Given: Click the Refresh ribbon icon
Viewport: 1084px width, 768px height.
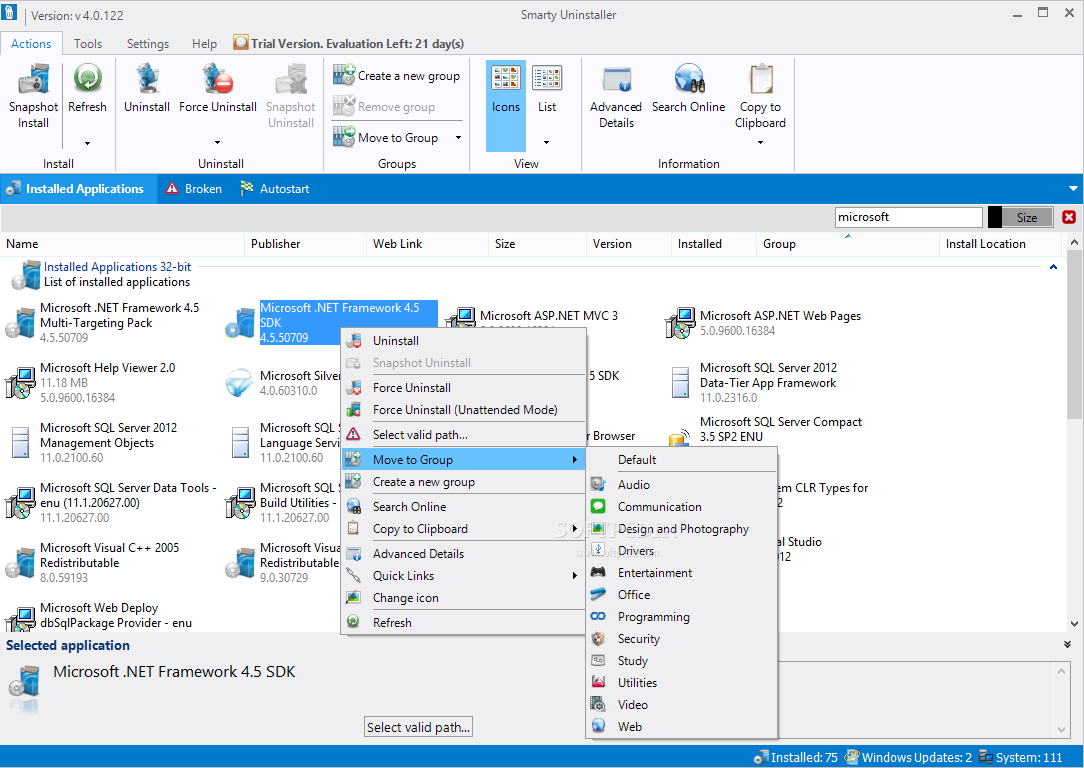Looking at the screenshot, I should pyautogui.click(x=87, y=78).
